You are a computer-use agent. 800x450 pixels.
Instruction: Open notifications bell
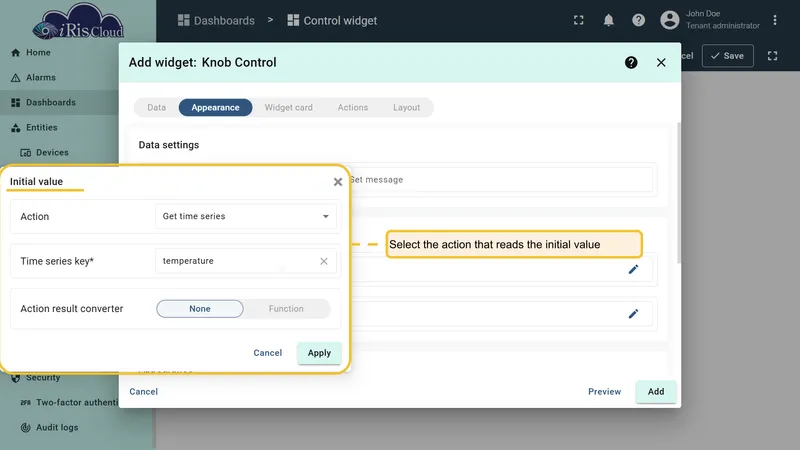click(x=609, y=20)
